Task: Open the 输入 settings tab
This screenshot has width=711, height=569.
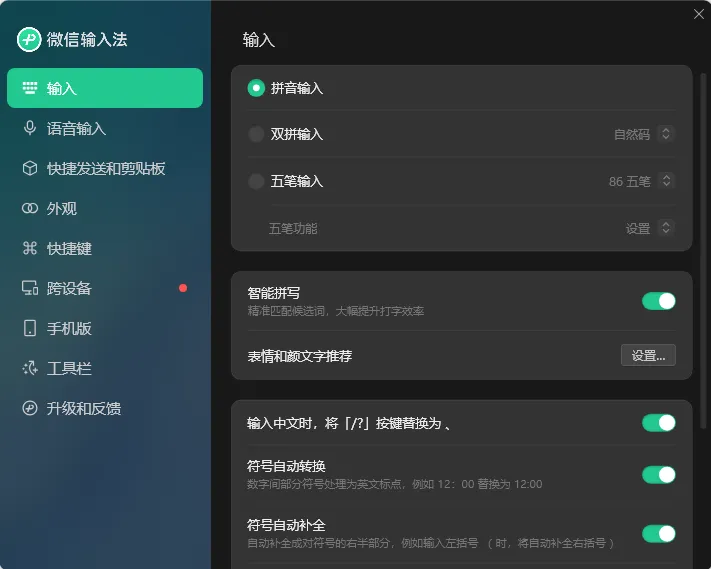Action: pos(105,88)
